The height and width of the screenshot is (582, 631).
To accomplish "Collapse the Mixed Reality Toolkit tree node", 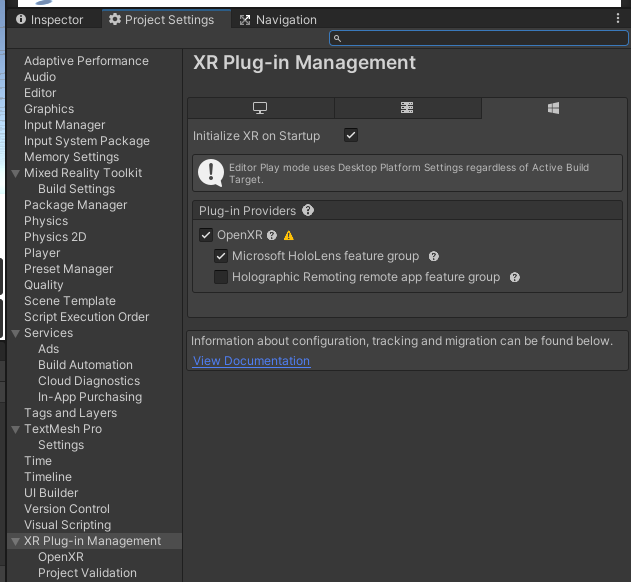I will 15,173.
